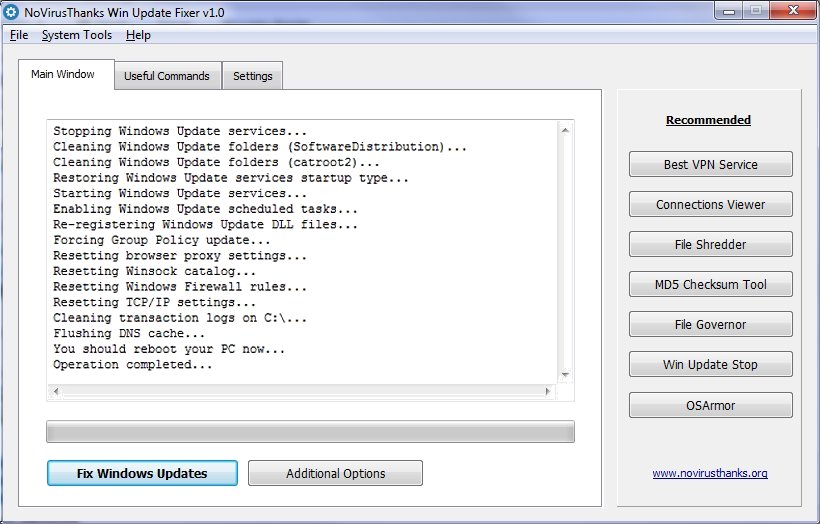The height and width of the screenshot is (524, 820).
Task: Click the Fix Windows Updates button
Action: tap(142, 473)
